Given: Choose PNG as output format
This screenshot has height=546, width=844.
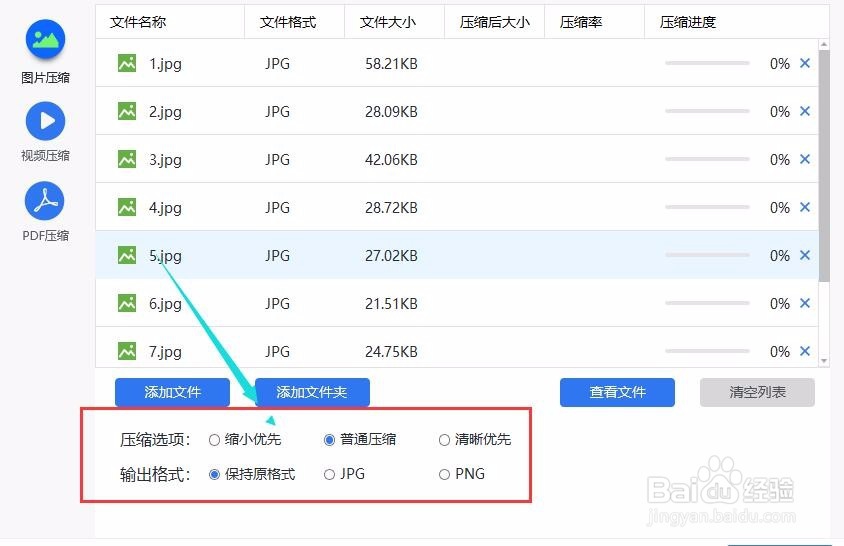Looking at the screenshot, I should pyautogui.click(x=444, y=474).
